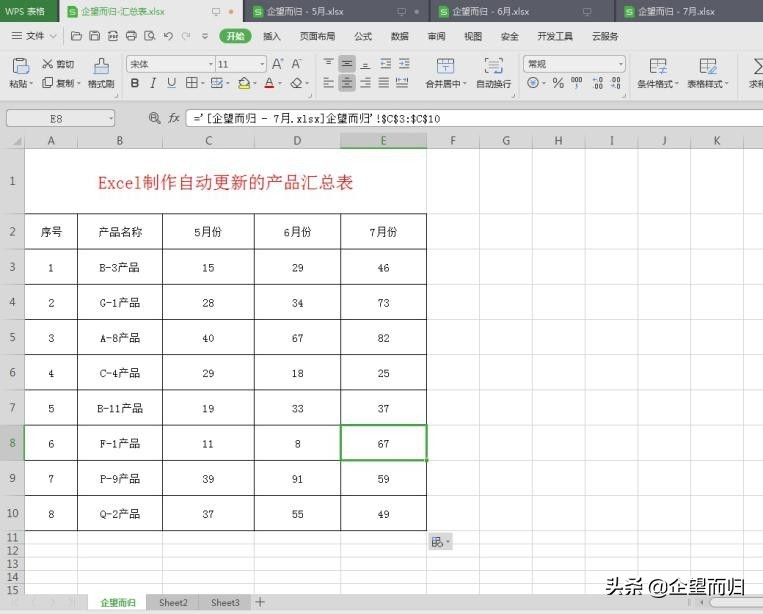763x614 pixels.
Task: Click the increase decimal places icon
Action: [x=598, y=83]
